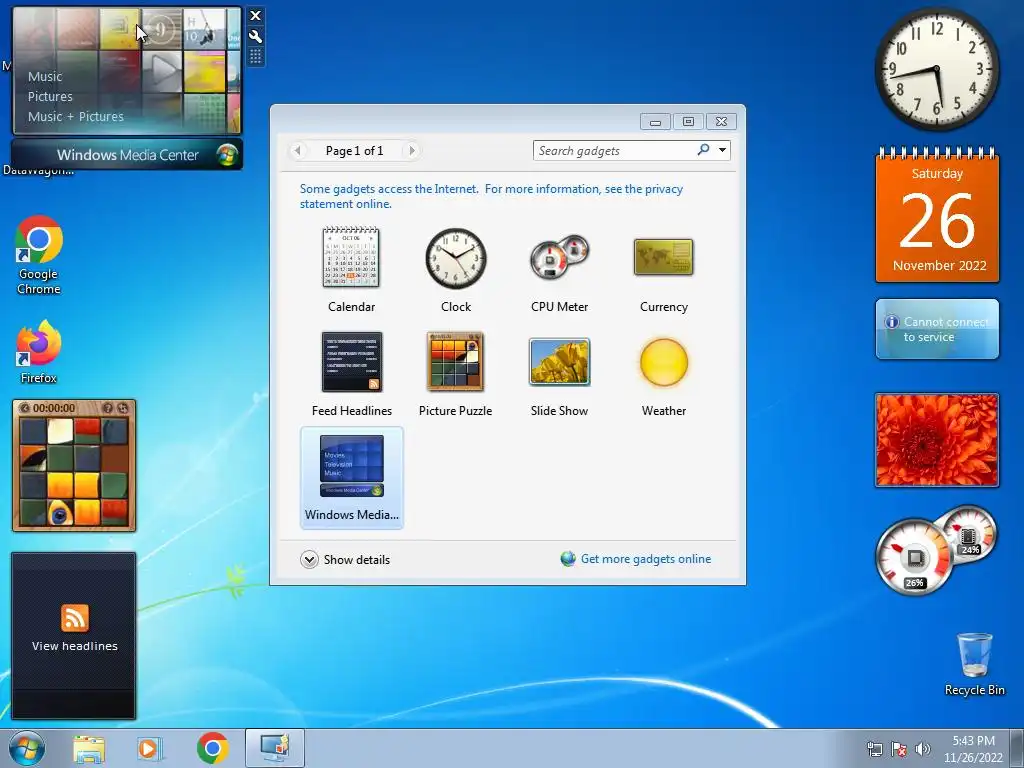Viewport: 1024px width, 768px height.
Task: Open the privacy statement online link
Action: click(x=492, y=196)
